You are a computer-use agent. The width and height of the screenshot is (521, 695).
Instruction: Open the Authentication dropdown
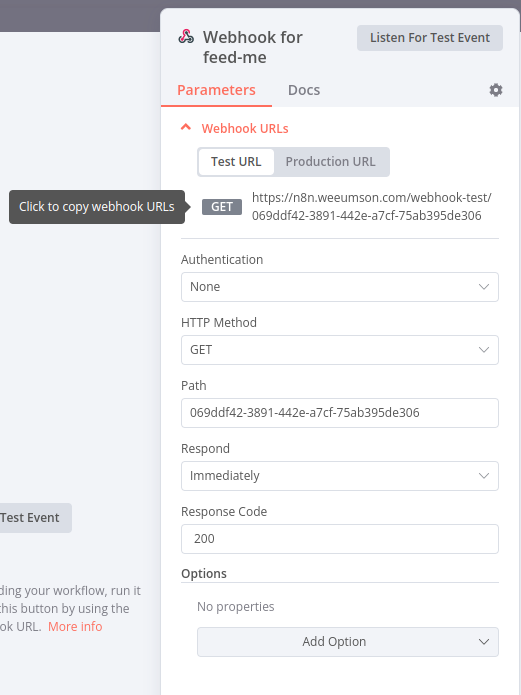pos(340,287)
